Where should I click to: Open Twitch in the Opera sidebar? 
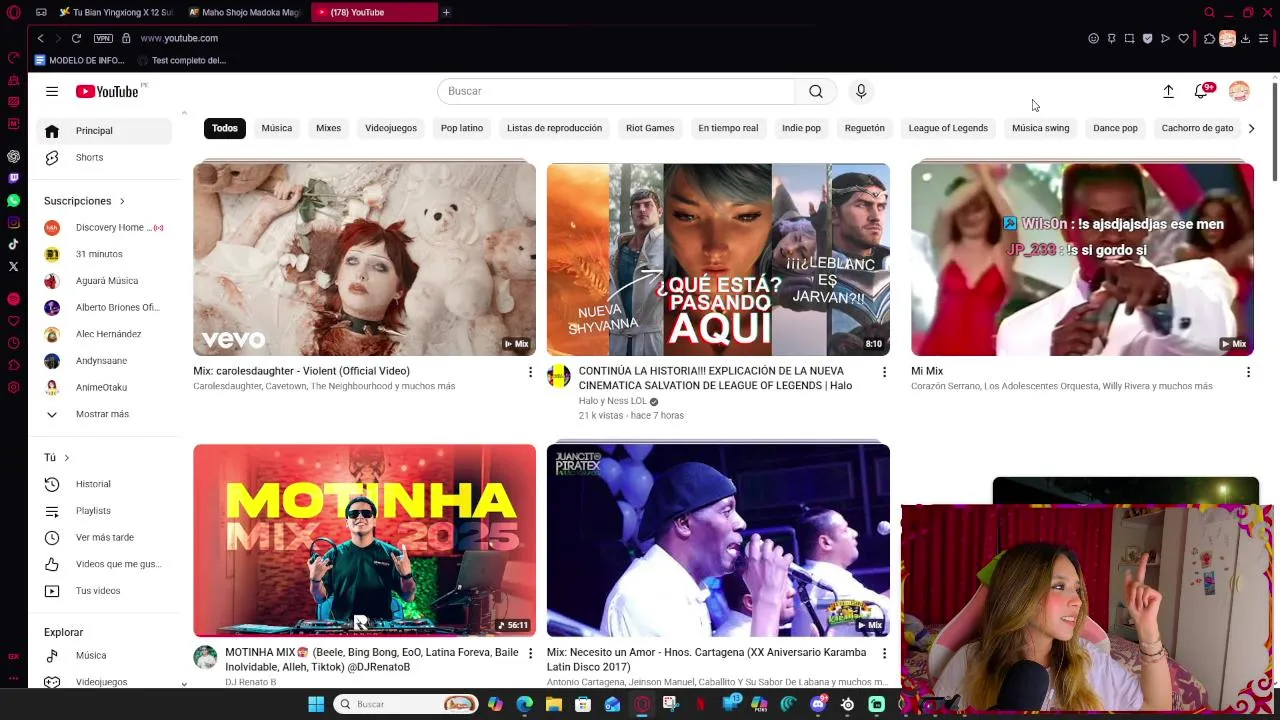[13, 178]
